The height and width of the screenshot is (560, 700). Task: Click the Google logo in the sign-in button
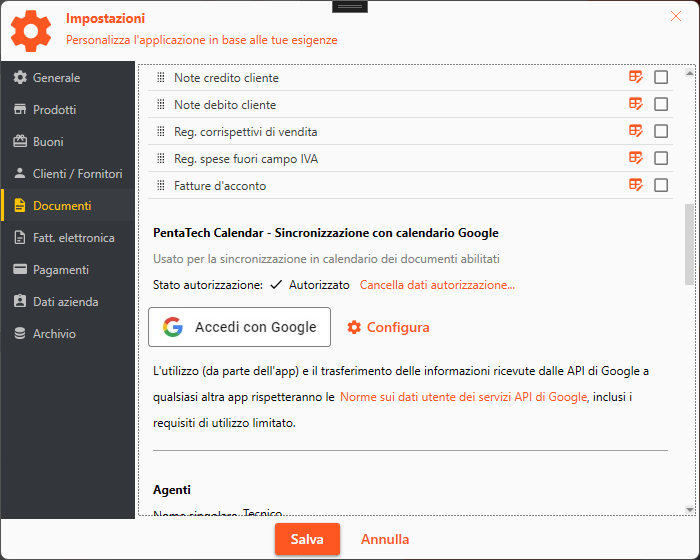tap(173, 327)
